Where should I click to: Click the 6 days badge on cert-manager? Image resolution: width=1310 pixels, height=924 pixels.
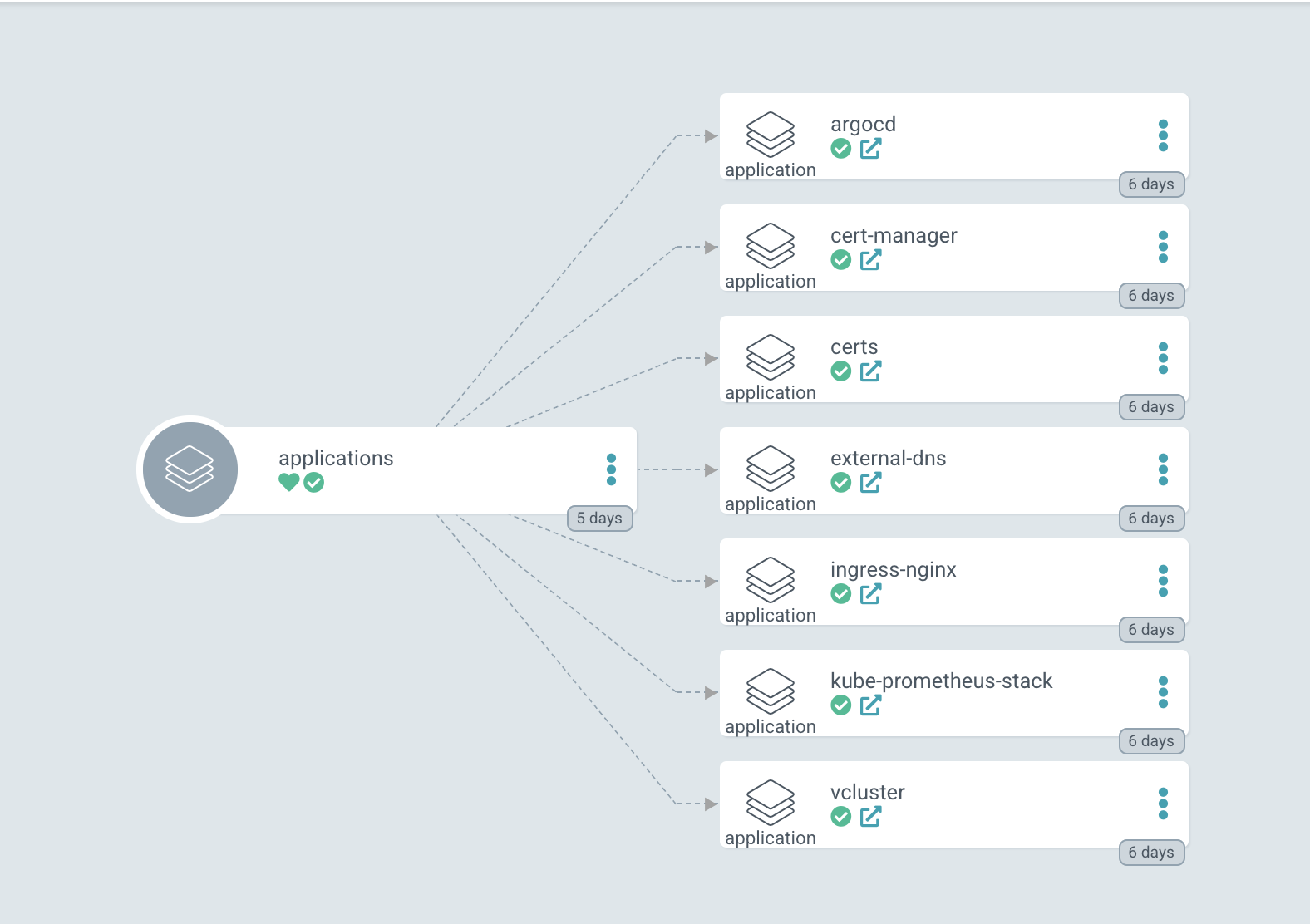point(1151,295)
